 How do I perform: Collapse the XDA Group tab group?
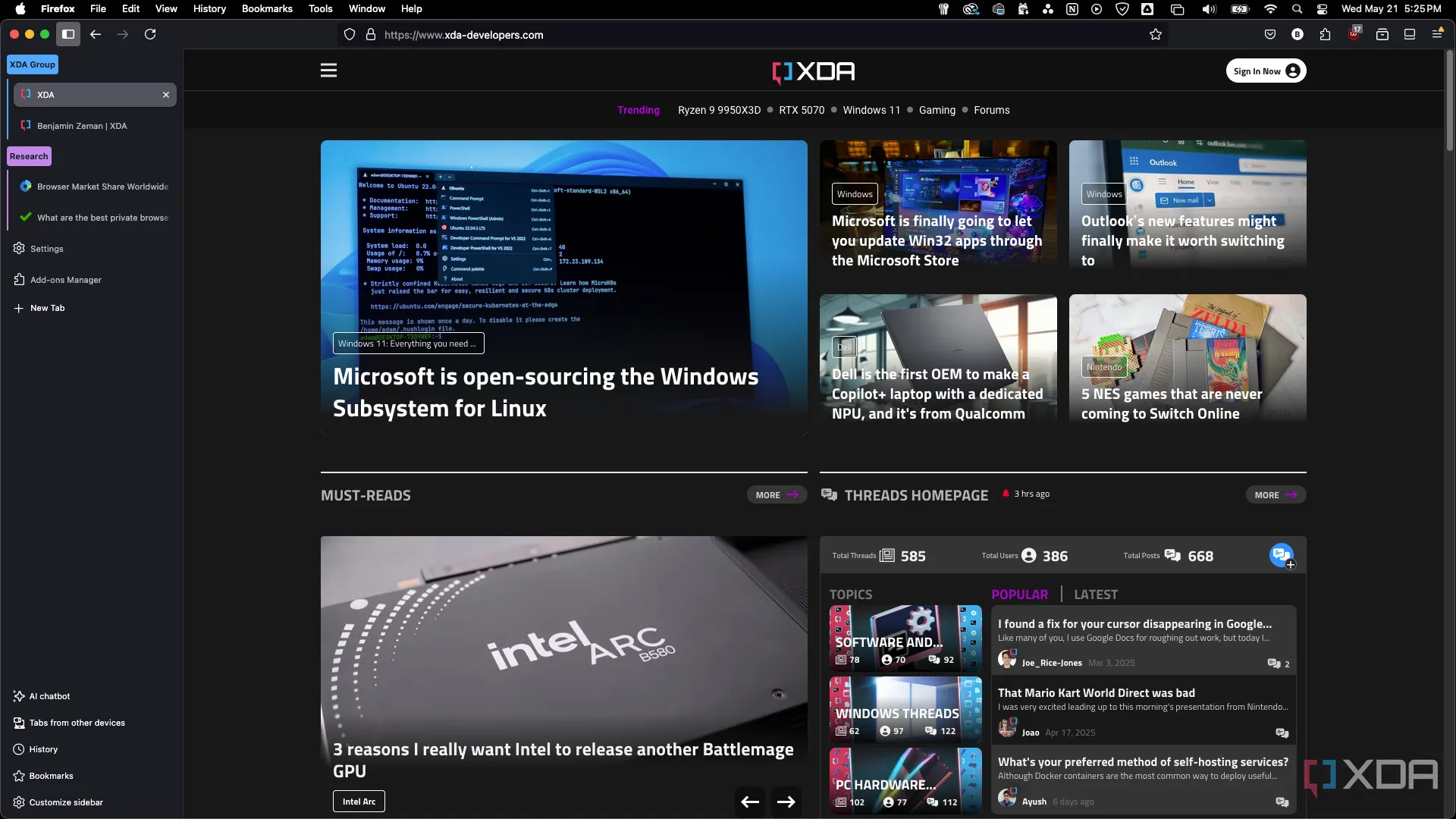tap(33, 64)
